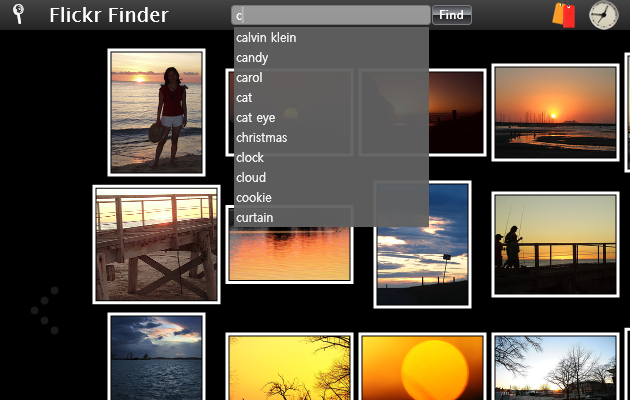Choose 'clock' in the suggestion list
Image resolution: width=630 pixels, height=400 pixels.
(331, 157)
